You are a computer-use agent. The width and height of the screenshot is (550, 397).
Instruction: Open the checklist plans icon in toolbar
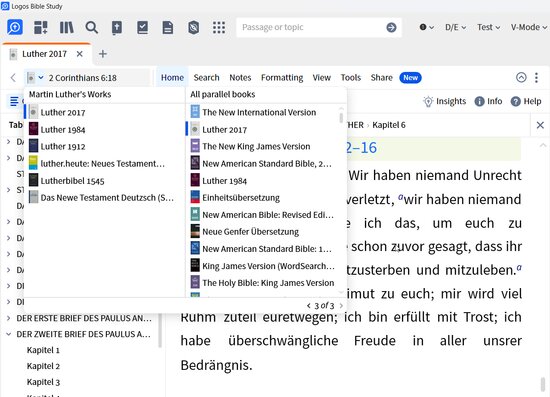(142, 27)
